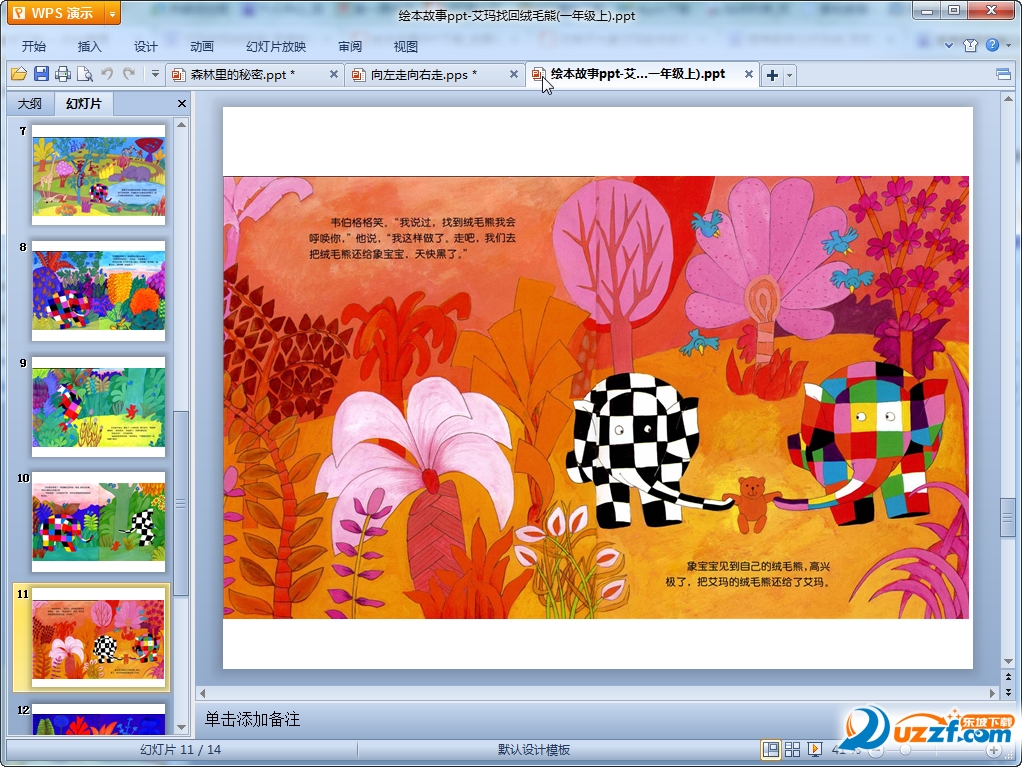Click the zoom slider handle
Image resolution: width=1022 pixels, height=767 pixels.
tap(905, 751)
